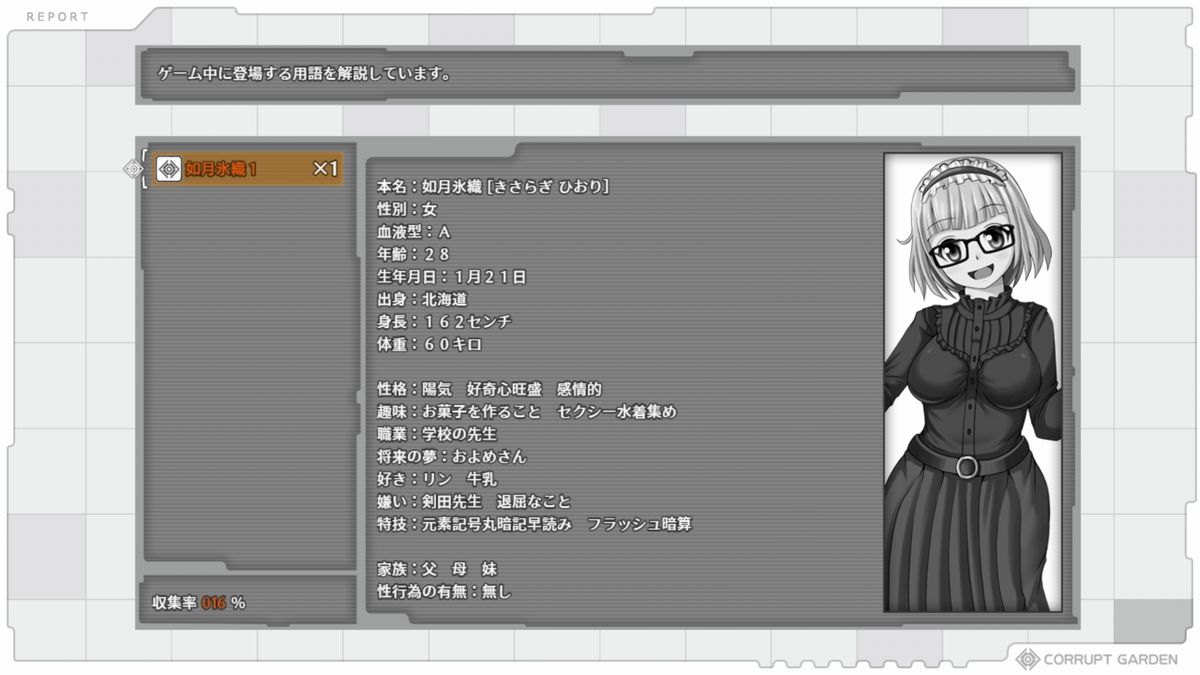Click the 生年月日:1月21日 line

click(x=451, y=277)
